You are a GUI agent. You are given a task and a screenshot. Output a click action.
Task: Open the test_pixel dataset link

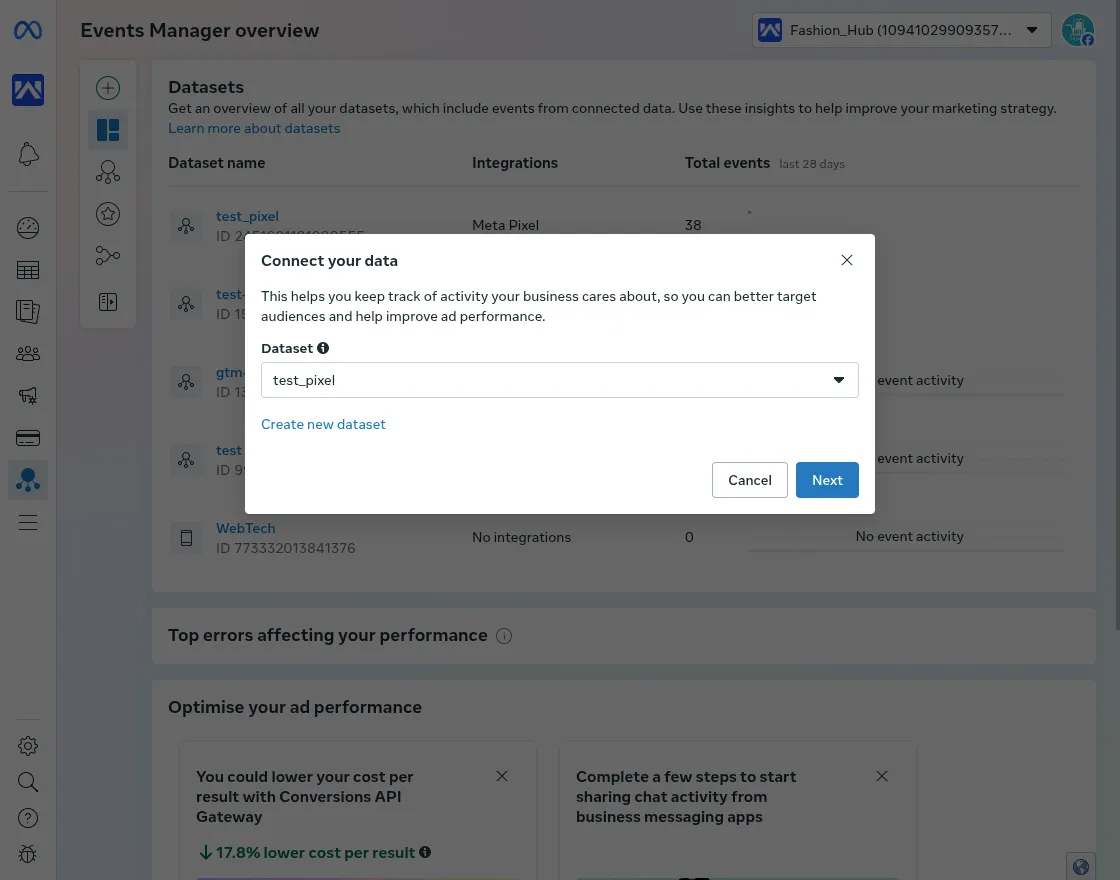(x=247, y=216)
